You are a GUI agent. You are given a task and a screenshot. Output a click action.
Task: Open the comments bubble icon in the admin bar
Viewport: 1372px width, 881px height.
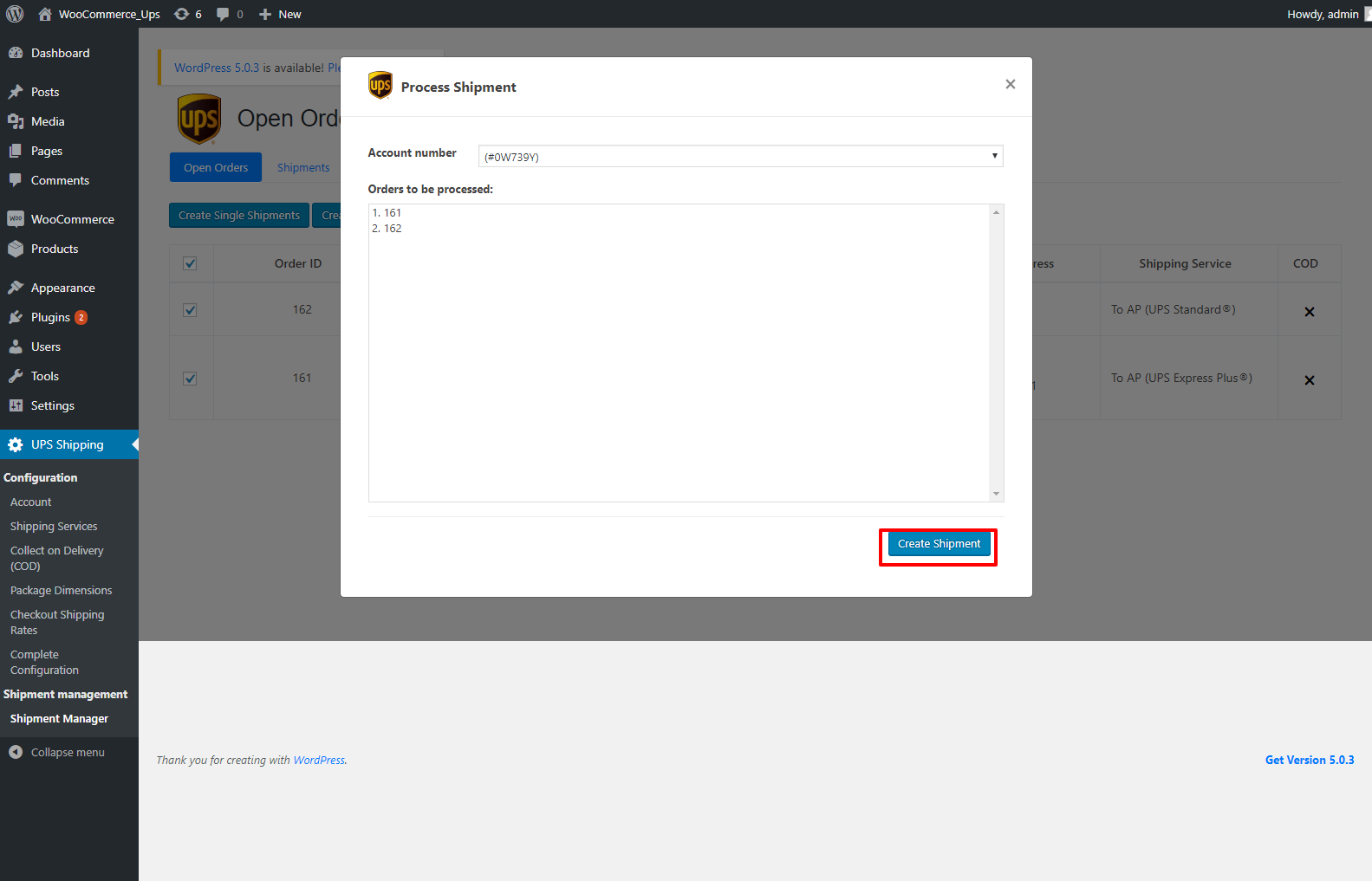tap(223, 14)
